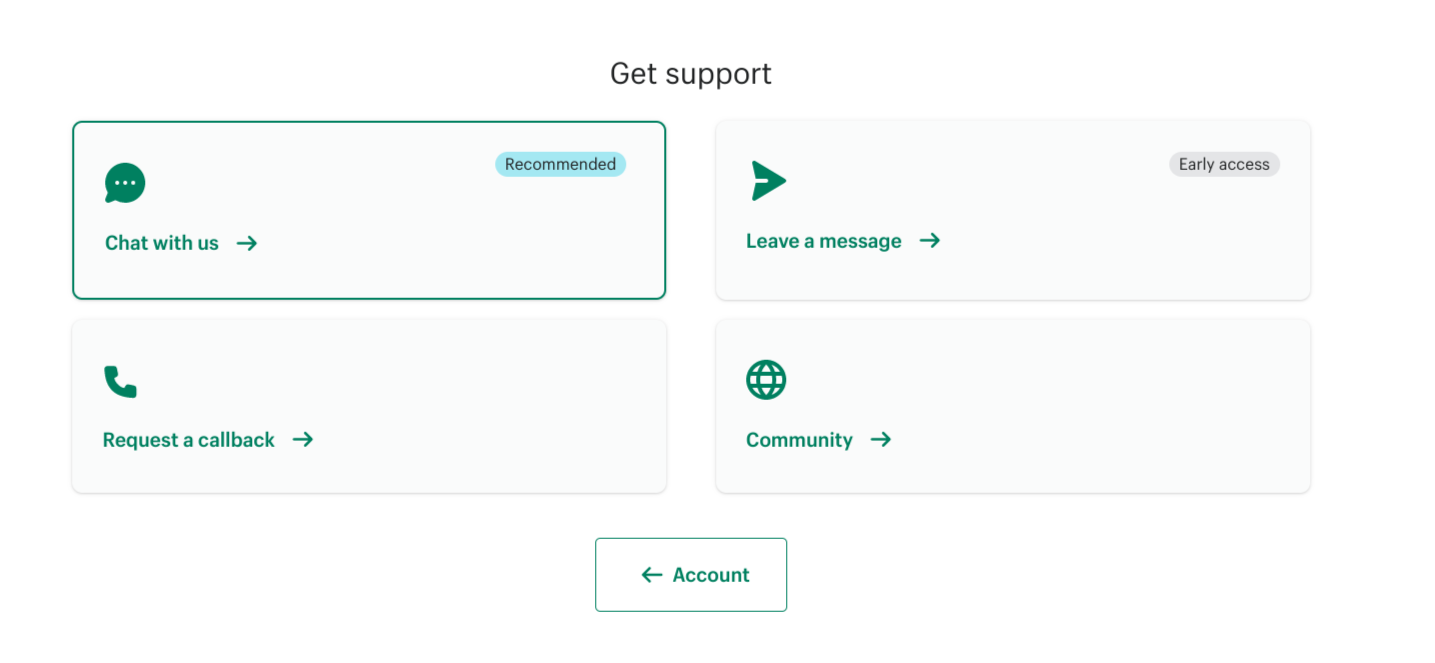This screenshot has height=663, width=1435.
Task: Click the globe community icon
Action: click(x=766, y=380)
